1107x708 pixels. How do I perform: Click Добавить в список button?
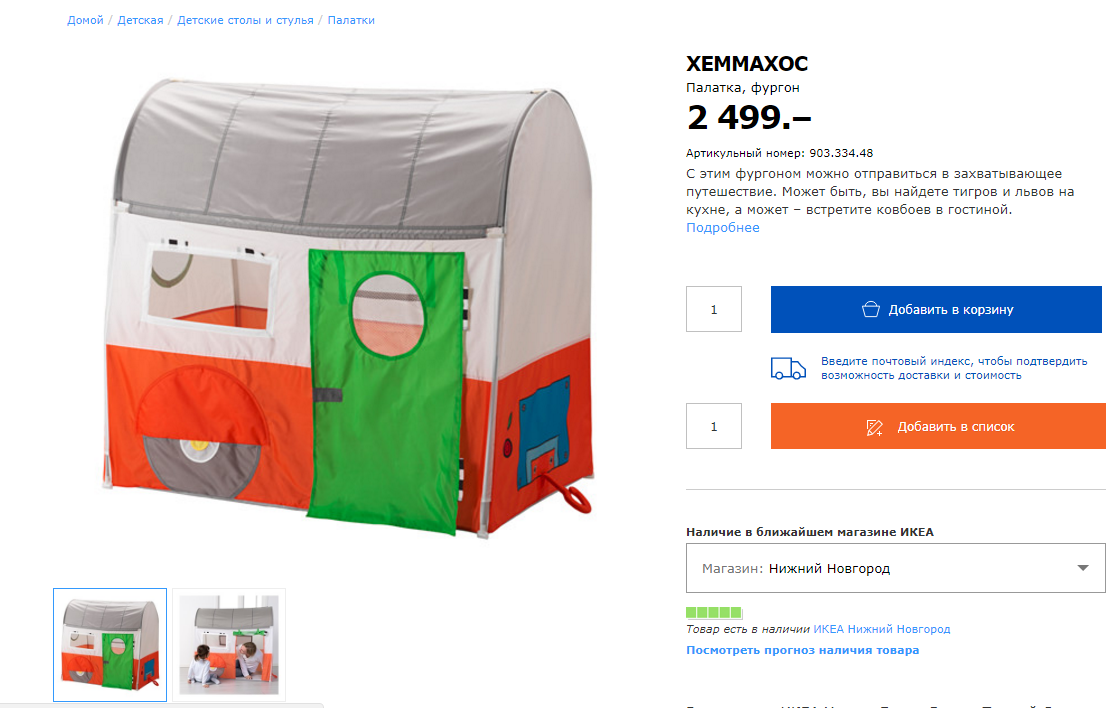pyautogui.click(x=938, y=426)
